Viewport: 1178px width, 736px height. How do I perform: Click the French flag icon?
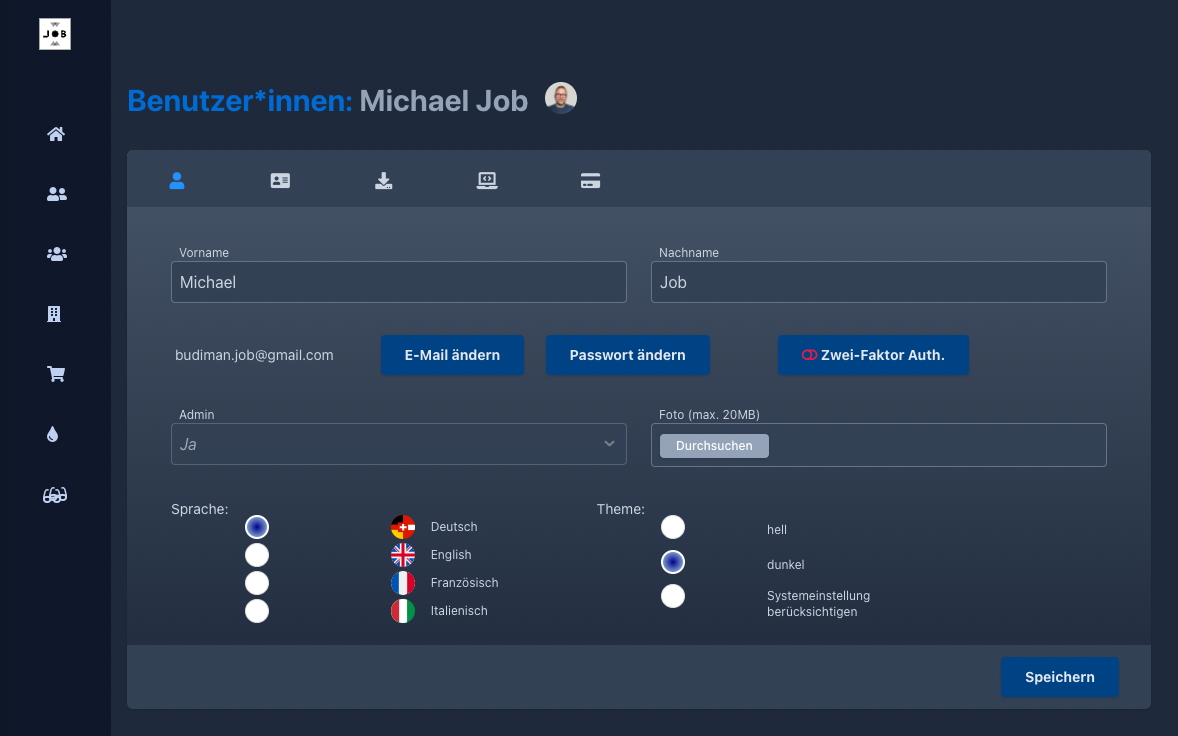[403, 583]
